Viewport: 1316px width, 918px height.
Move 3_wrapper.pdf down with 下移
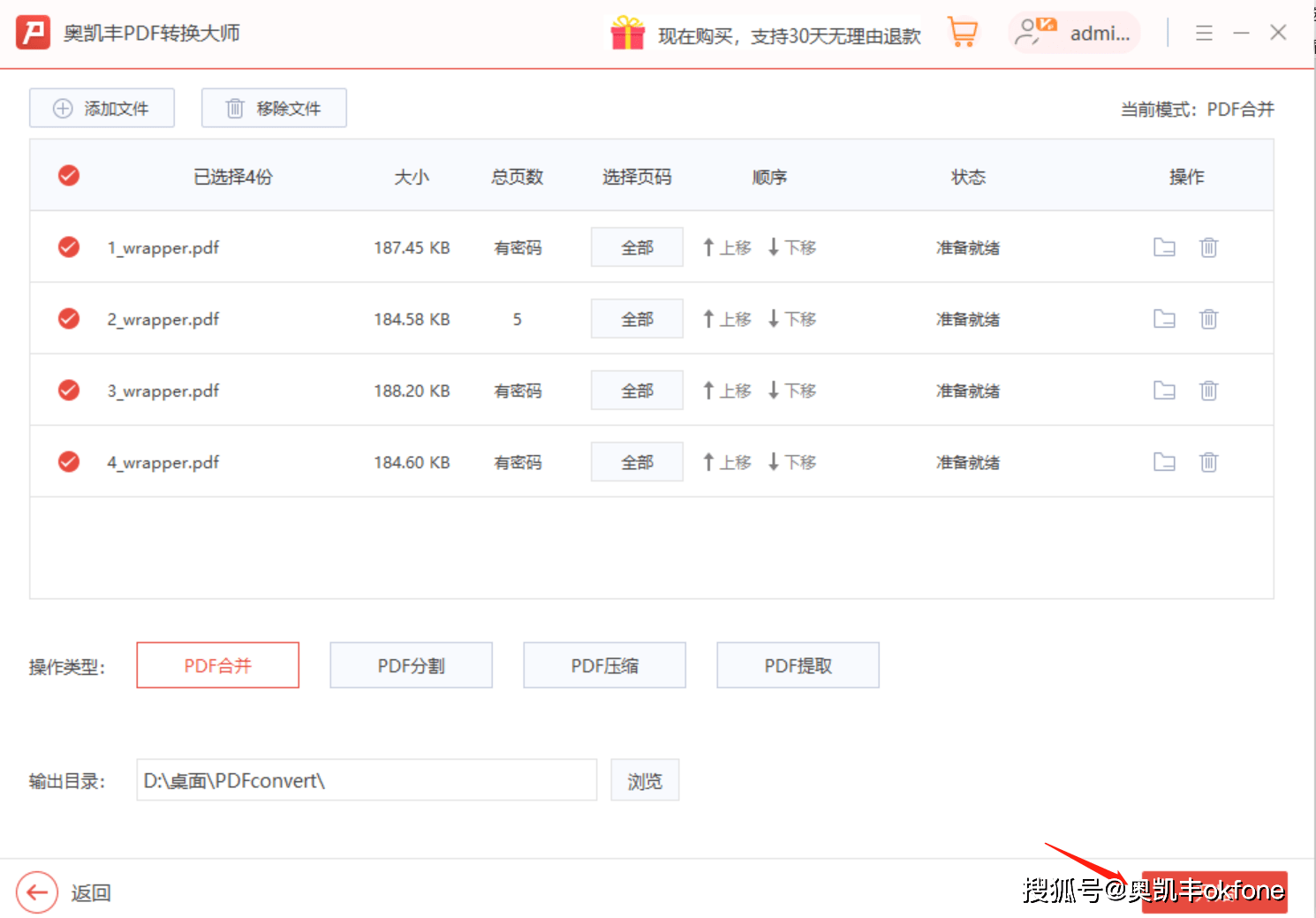[792, 391]
